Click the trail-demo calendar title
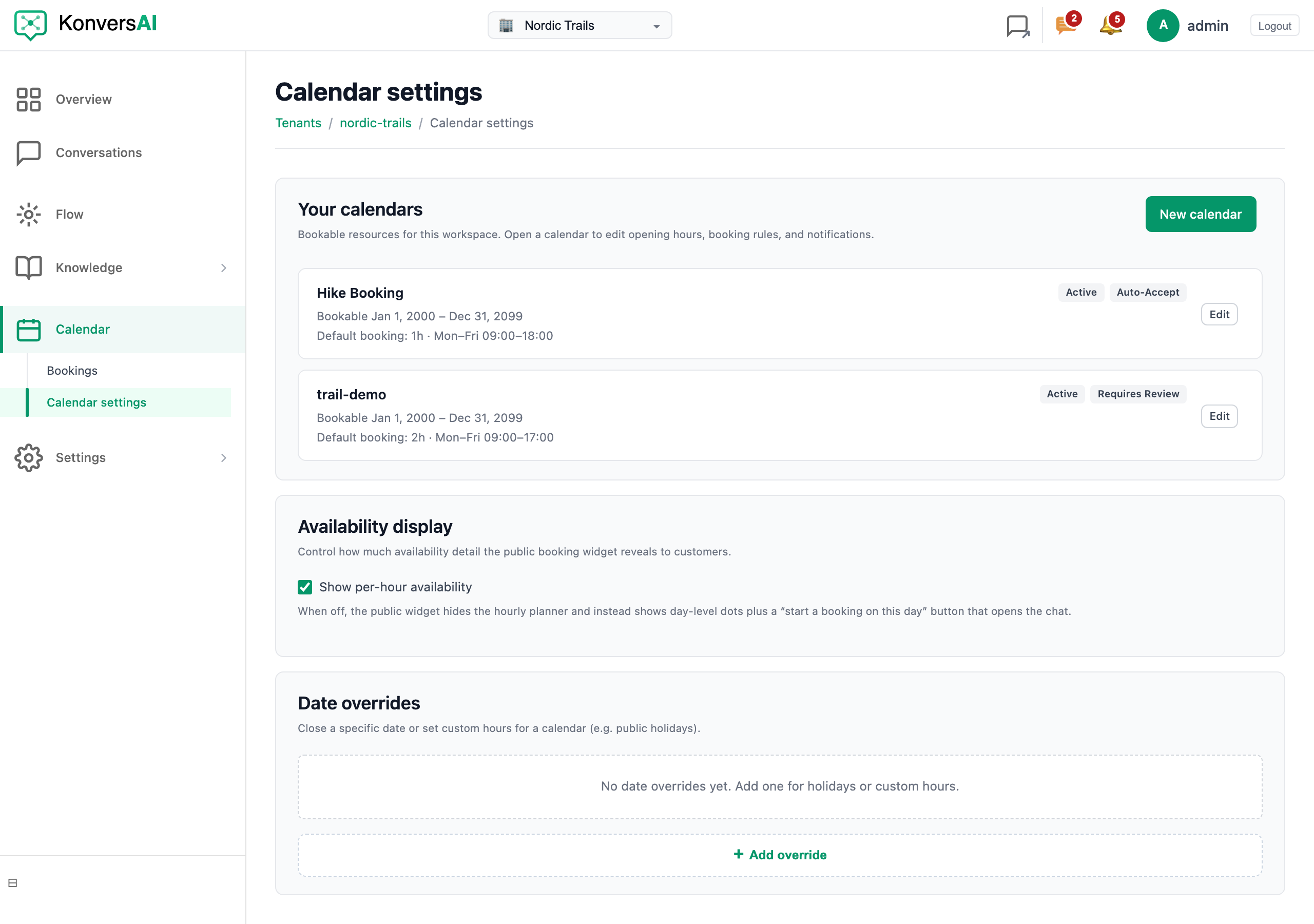Image resolution: width=1314 pixels, height=924 pixels. 352,394
